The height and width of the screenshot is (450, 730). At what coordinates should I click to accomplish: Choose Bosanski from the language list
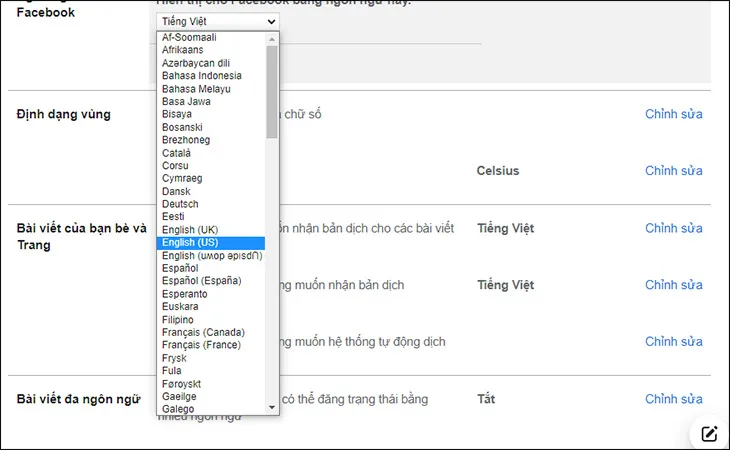(211, 127)
